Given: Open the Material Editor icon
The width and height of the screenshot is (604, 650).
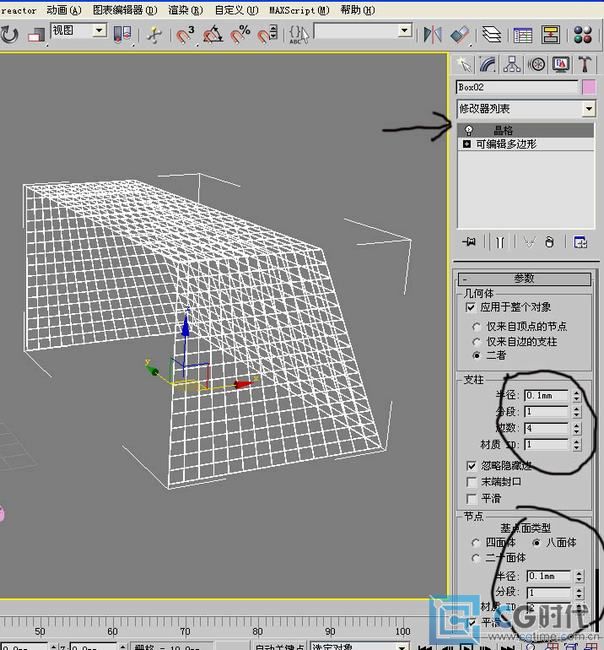Looking at the screenshot, I should tap(582, 35).
